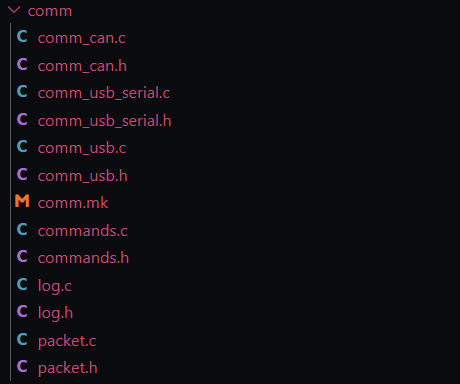Collapse the comm folder chevron
The height and width of the screenshot is (384, 460).
pyautogui.click(x=14, y=10)
